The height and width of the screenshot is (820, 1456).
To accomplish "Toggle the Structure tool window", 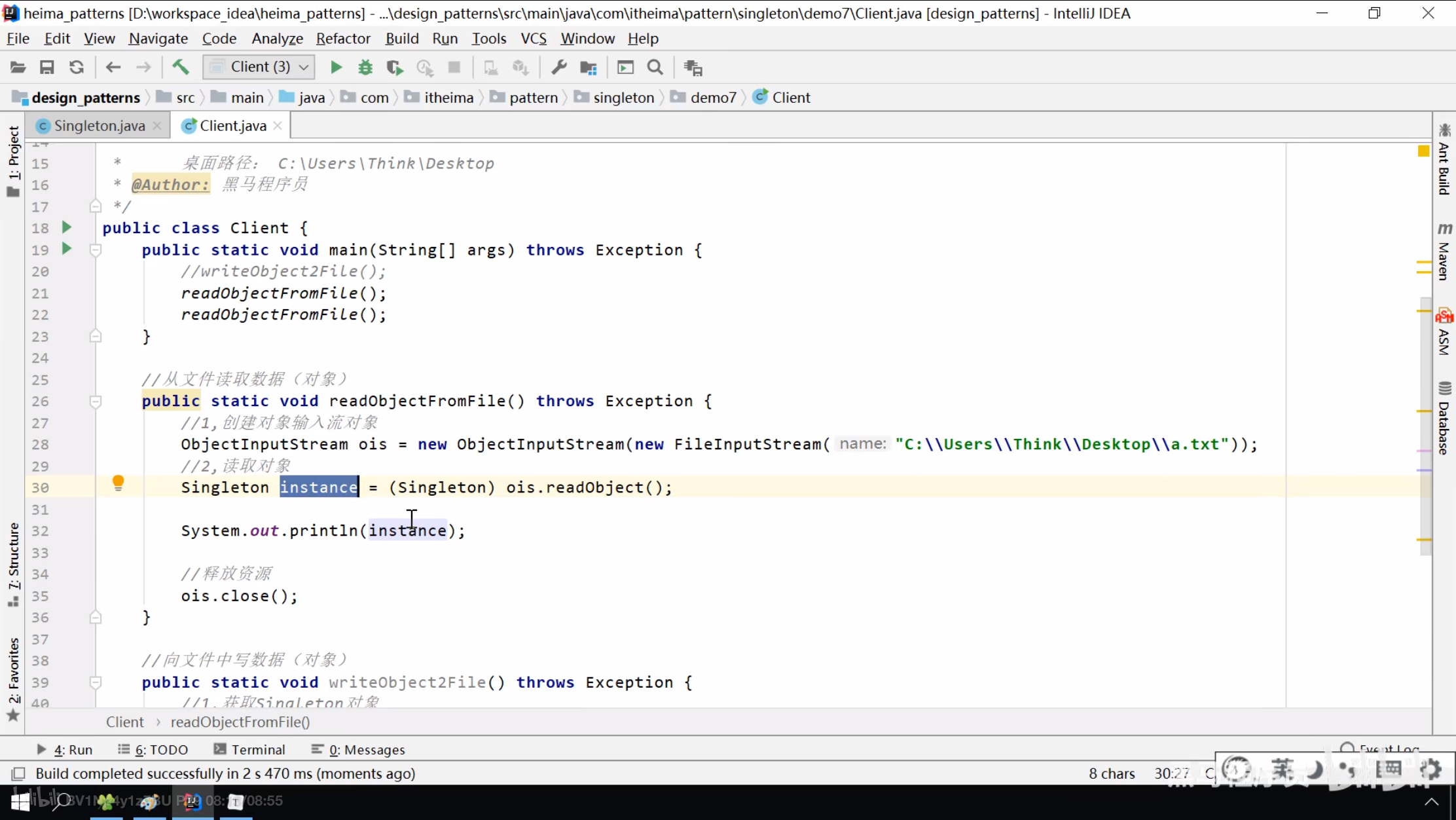I will point(13,565).
